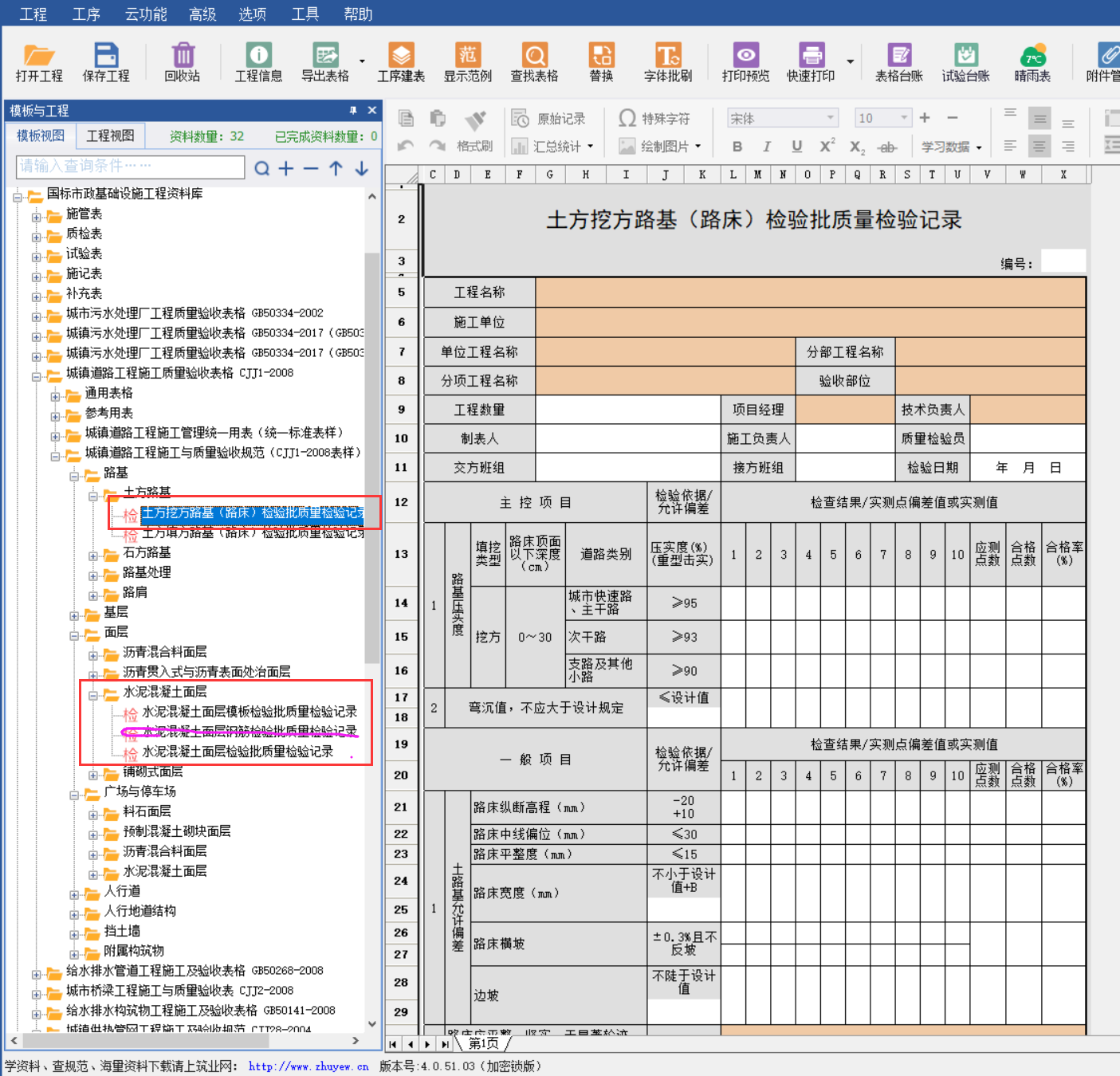The width and height of the screenshot is (1120, 1076).
Task: Open the http://www.zhuyew.cn link
Action: (x=308, y=1066)
